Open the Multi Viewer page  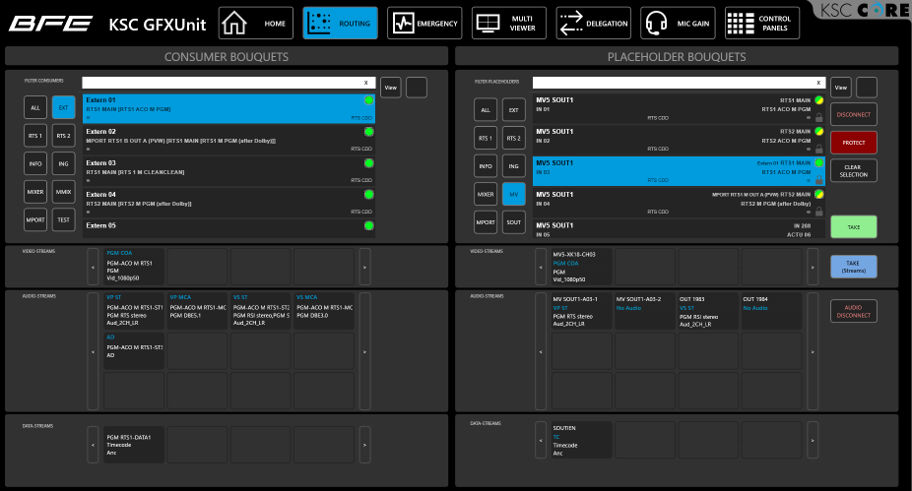click(x=509, y=23)
